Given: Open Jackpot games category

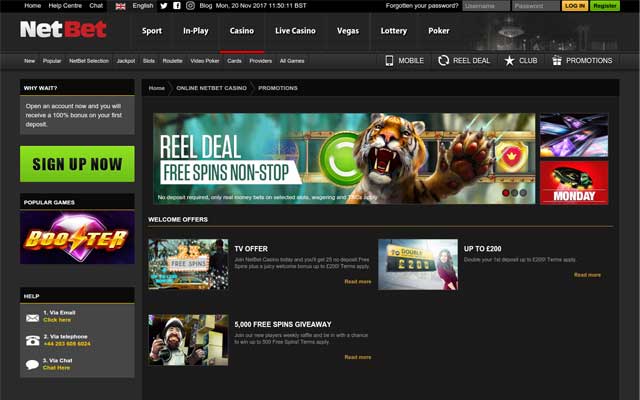Looking at the screenshot, I should pyautogui.click(x=126, y=61).
